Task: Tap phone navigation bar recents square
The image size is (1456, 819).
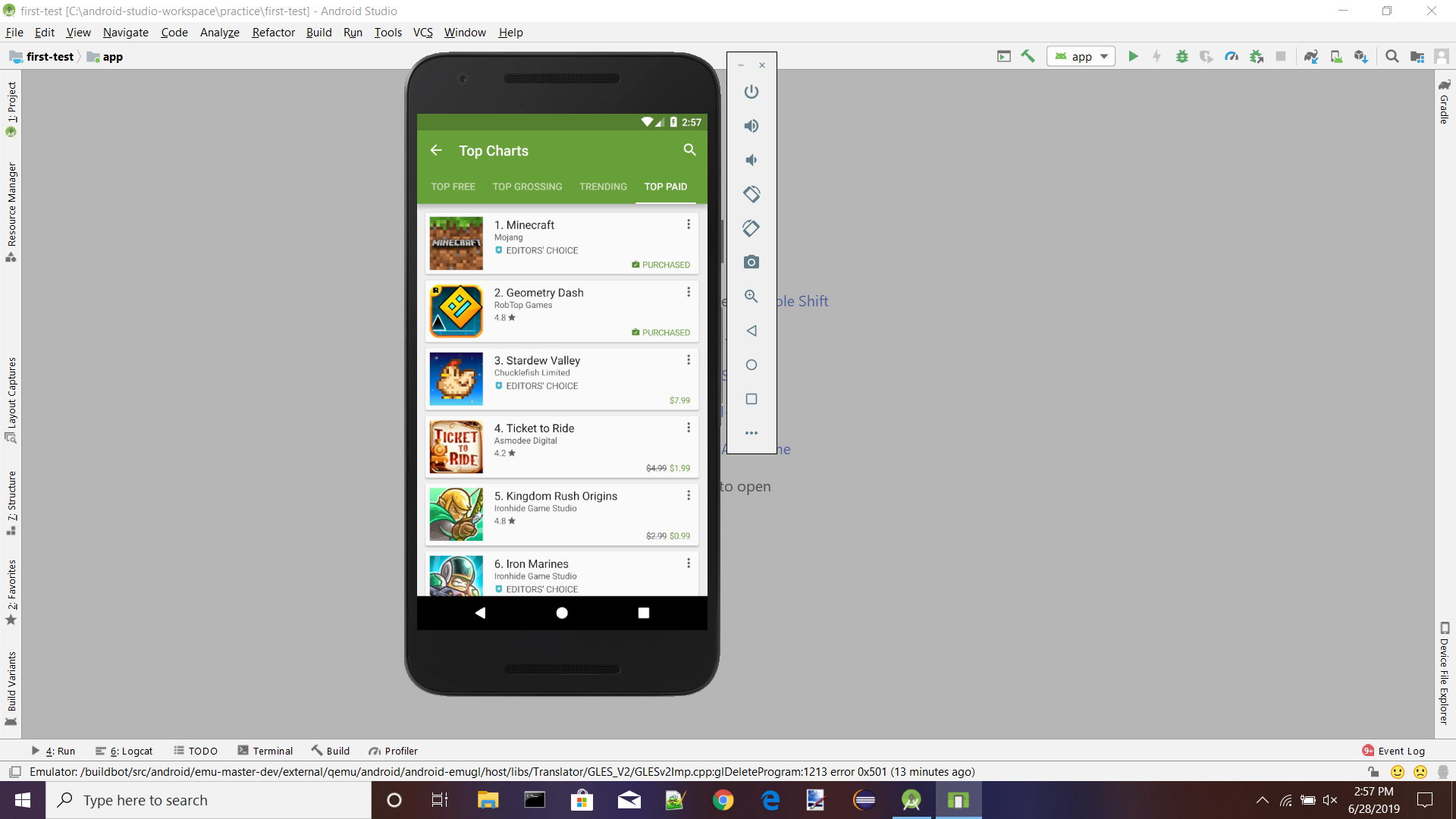Action: tap(644, 613)
